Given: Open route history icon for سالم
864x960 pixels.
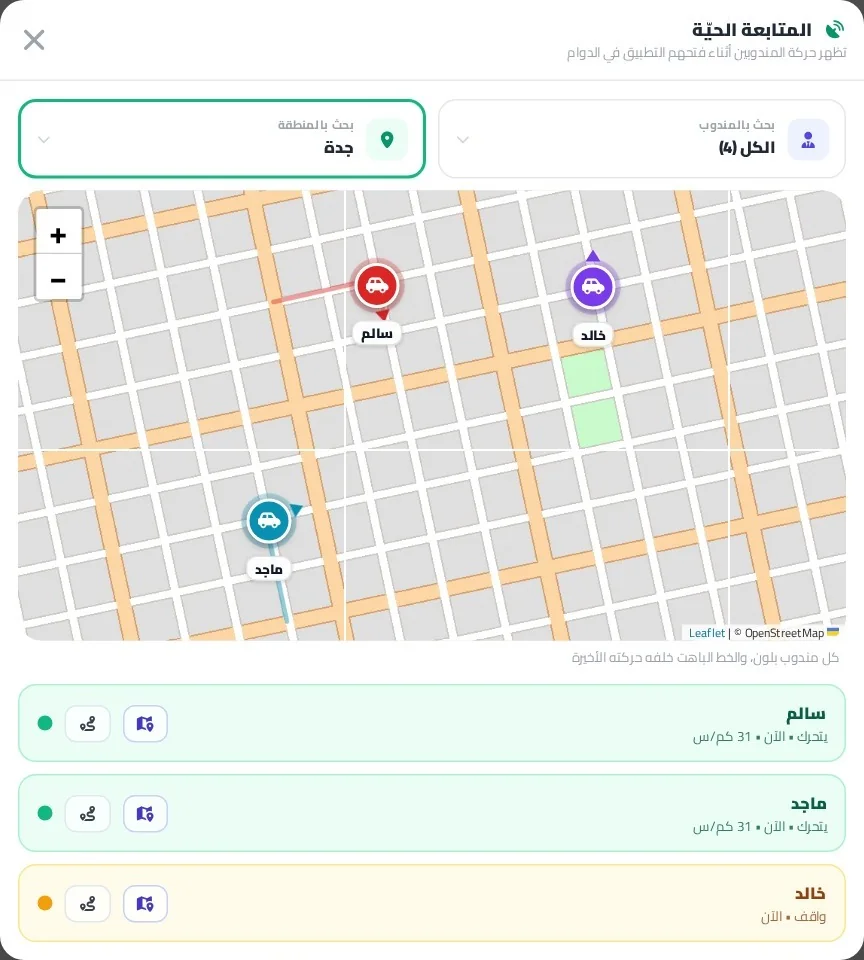Looking at the screenshot, I should (x=88, y=724).
